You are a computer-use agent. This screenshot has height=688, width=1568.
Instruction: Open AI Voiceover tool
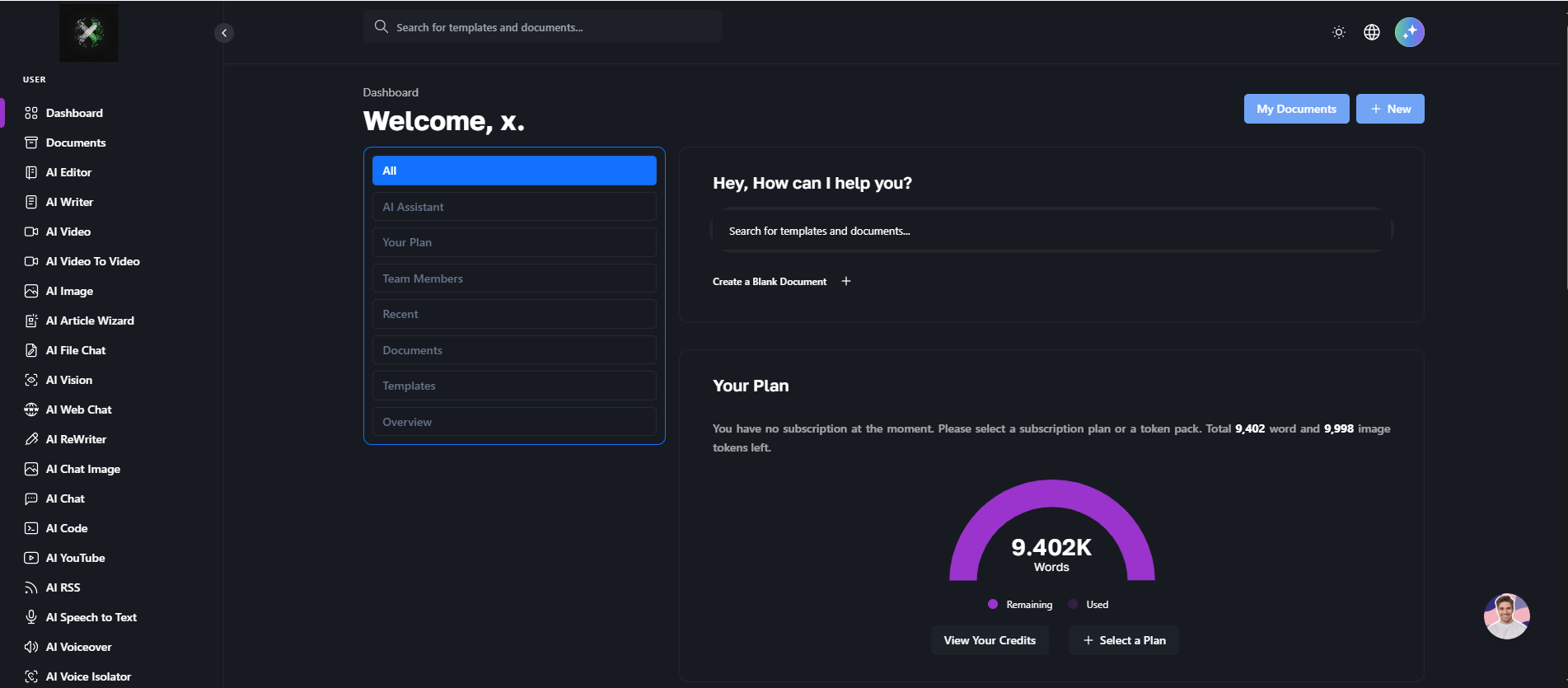tap(78, 647)
